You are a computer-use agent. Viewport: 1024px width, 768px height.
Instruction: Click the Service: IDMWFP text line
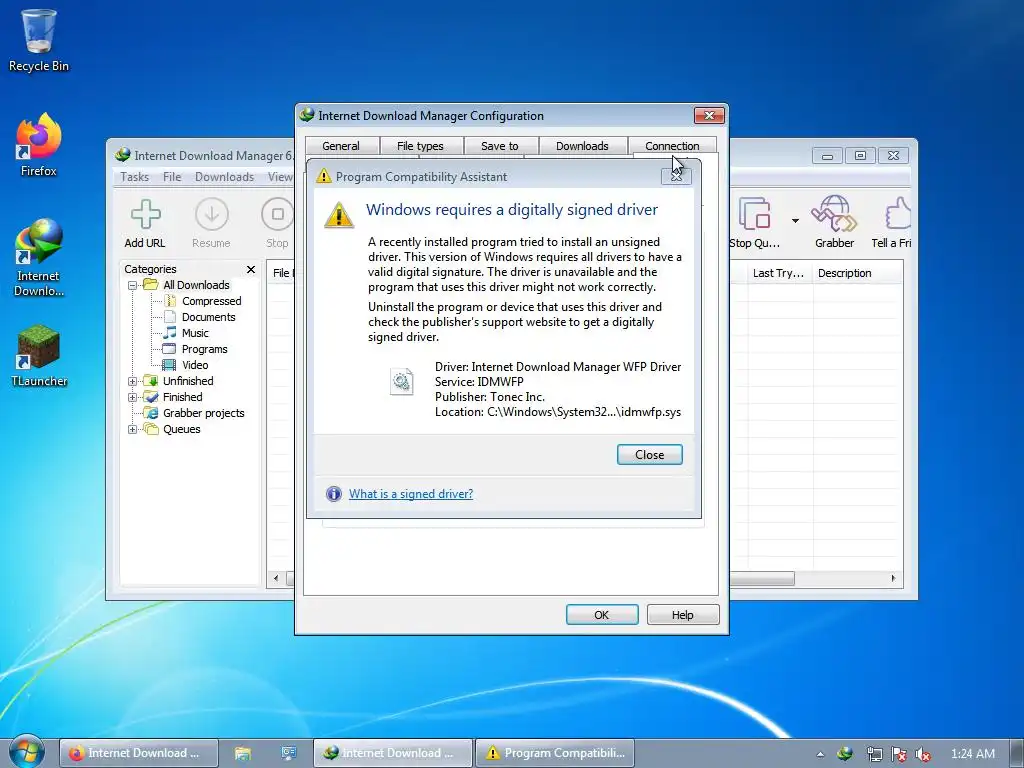pos(479,382)
